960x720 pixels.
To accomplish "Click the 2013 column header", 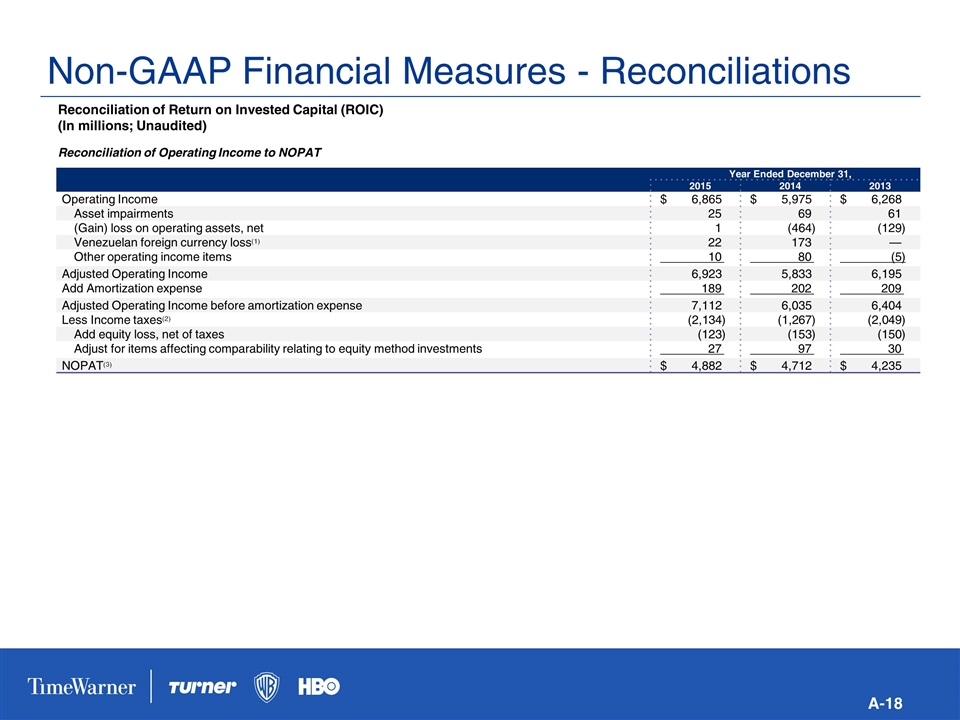I will coord(878,187).
